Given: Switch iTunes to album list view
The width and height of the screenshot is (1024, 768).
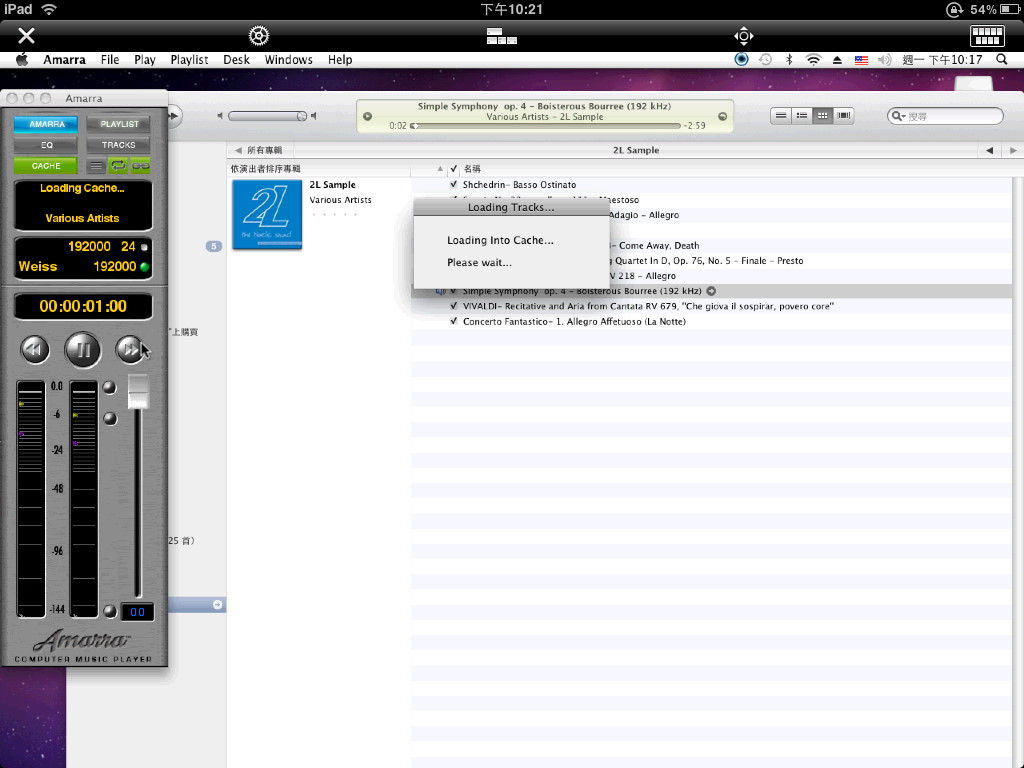Looking at the screenshot, I should pos(802,116).
